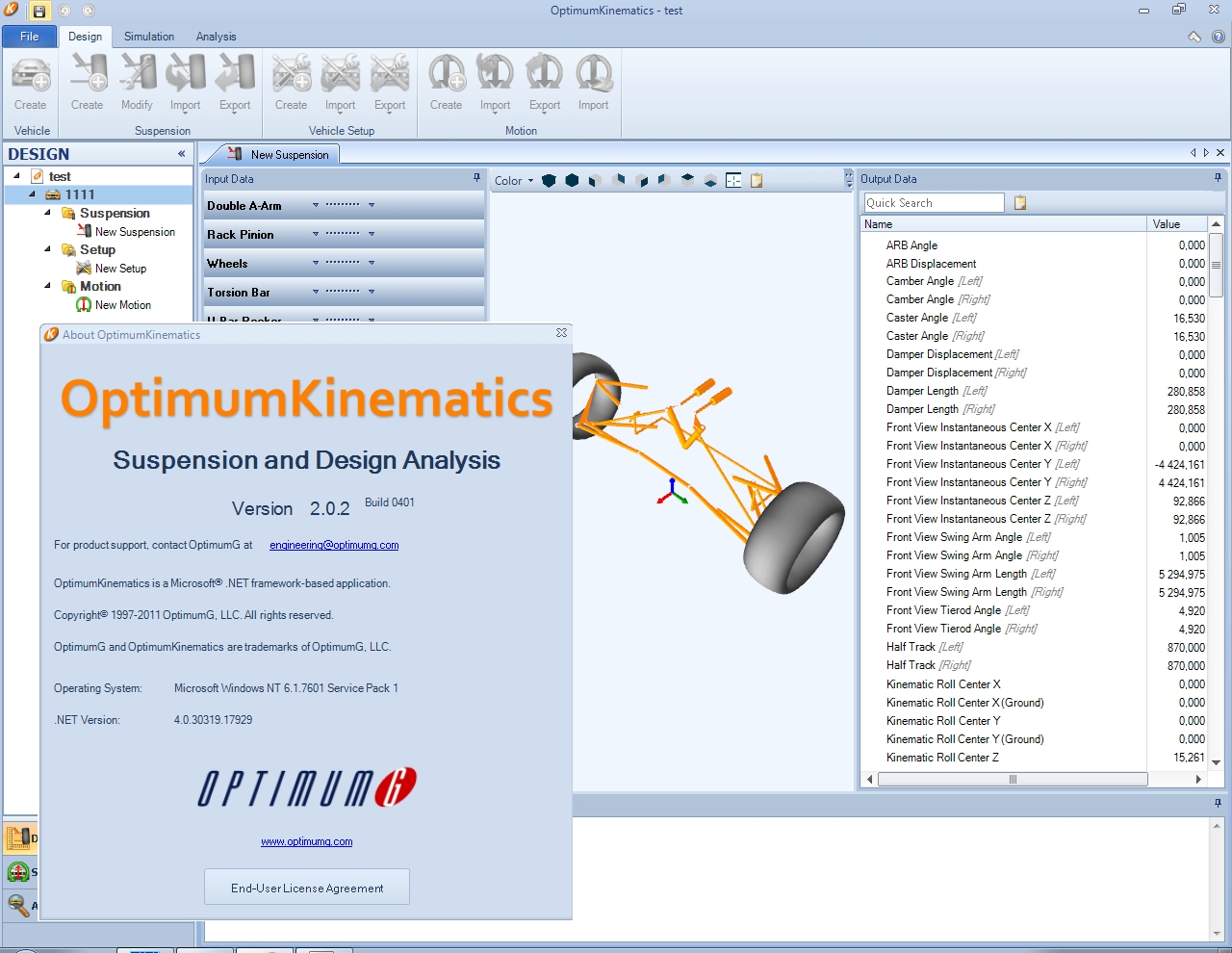Select New Setup in the design tree
This screenshot has height=953, width=1232.
pos(120,269)
